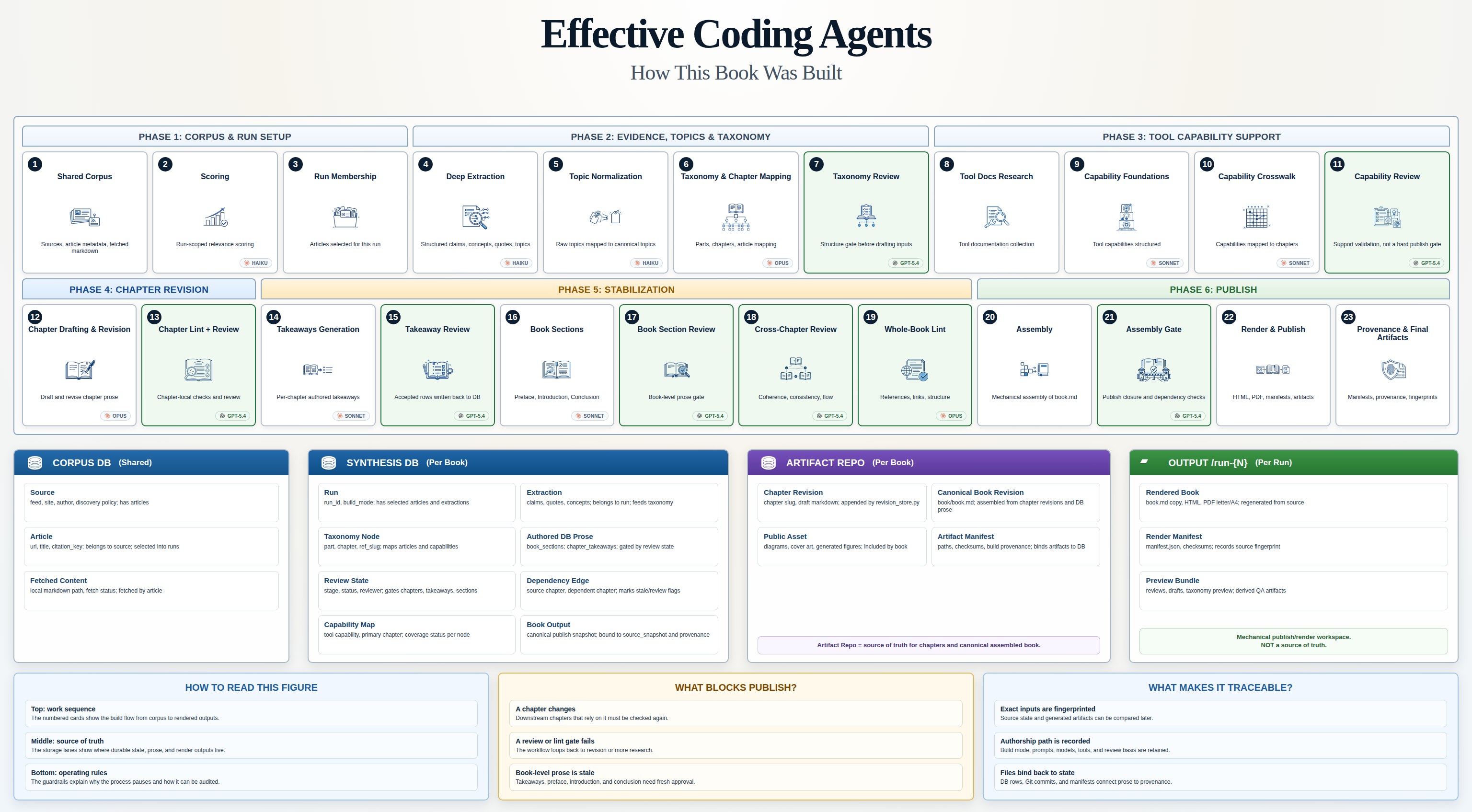Open the Taxonomy Node entry in Synthesis DB
The width and height of the screenshot is (1472, 812).
pos(416,546)
